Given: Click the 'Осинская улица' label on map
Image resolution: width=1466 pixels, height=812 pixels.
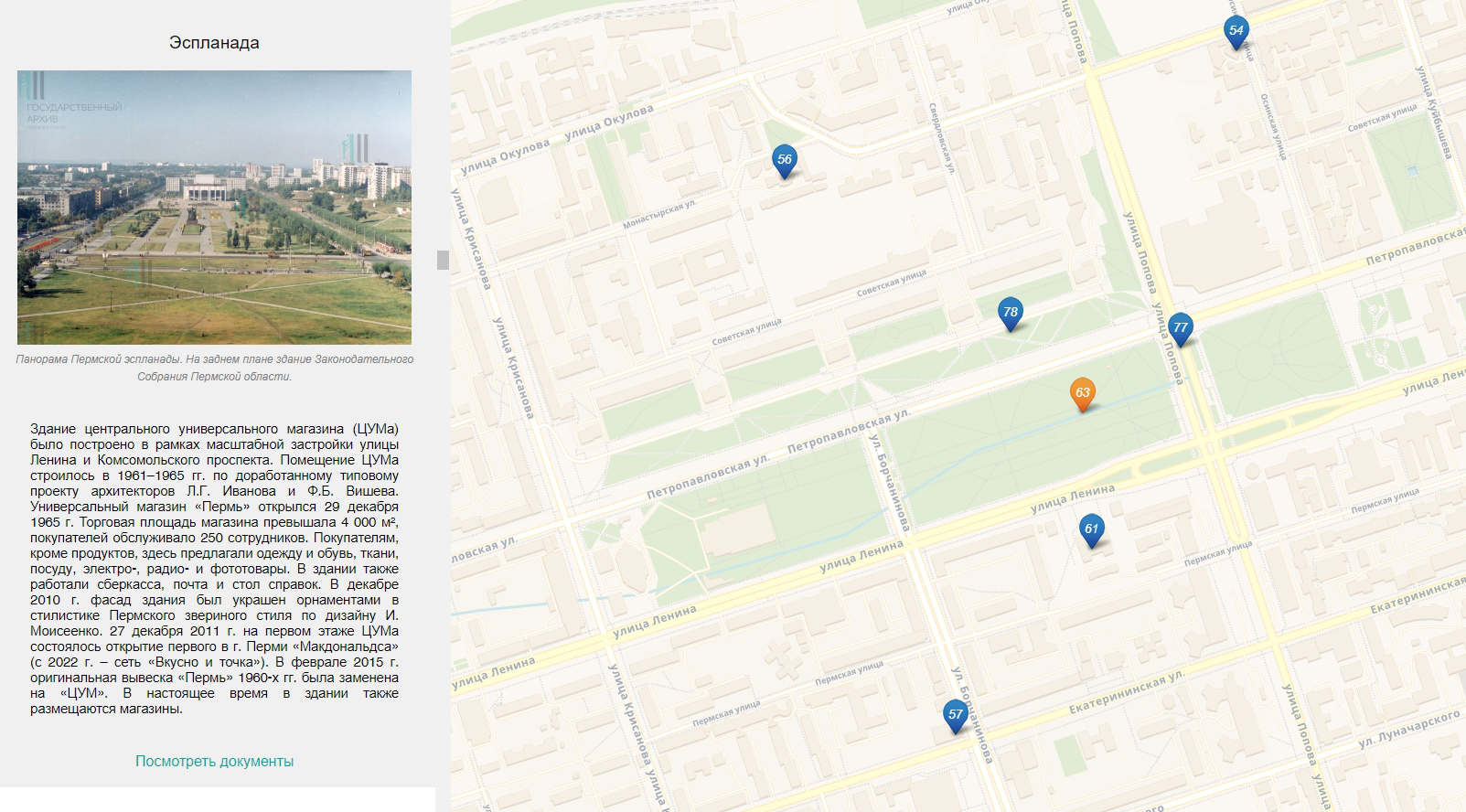Looking at the screenshot, I should coord(1272,126).
